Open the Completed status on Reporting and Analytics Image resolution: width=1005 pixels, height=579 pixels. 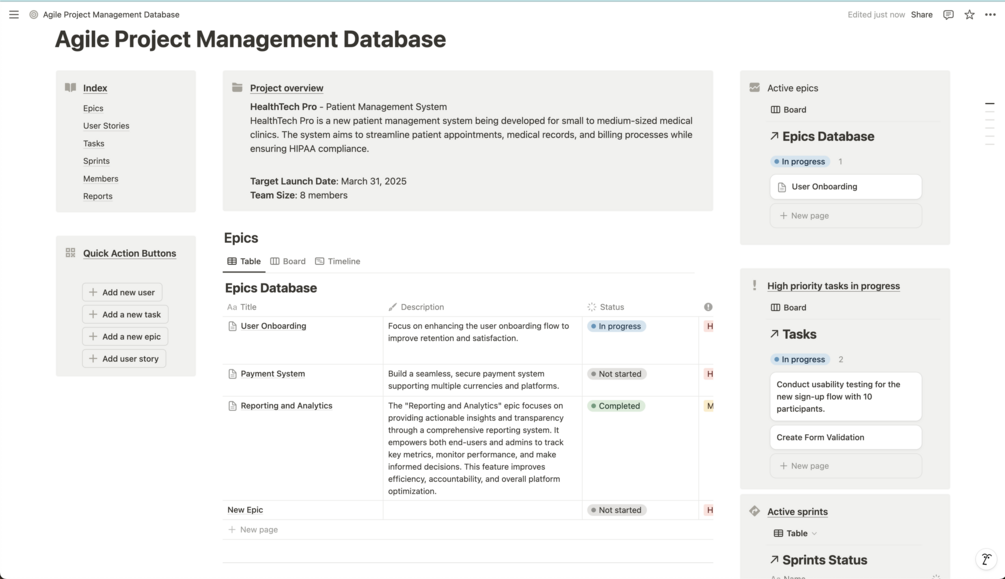(615, 406)
